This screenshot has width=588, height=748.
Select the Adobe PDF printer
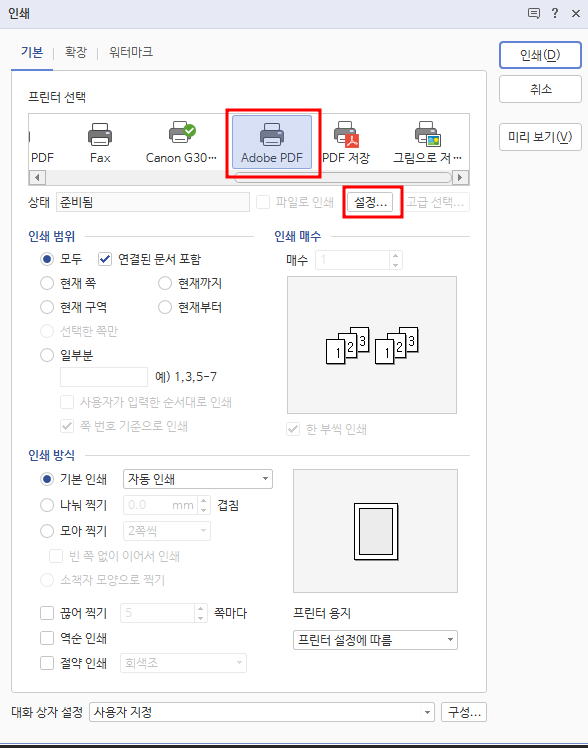pos(272,142)
